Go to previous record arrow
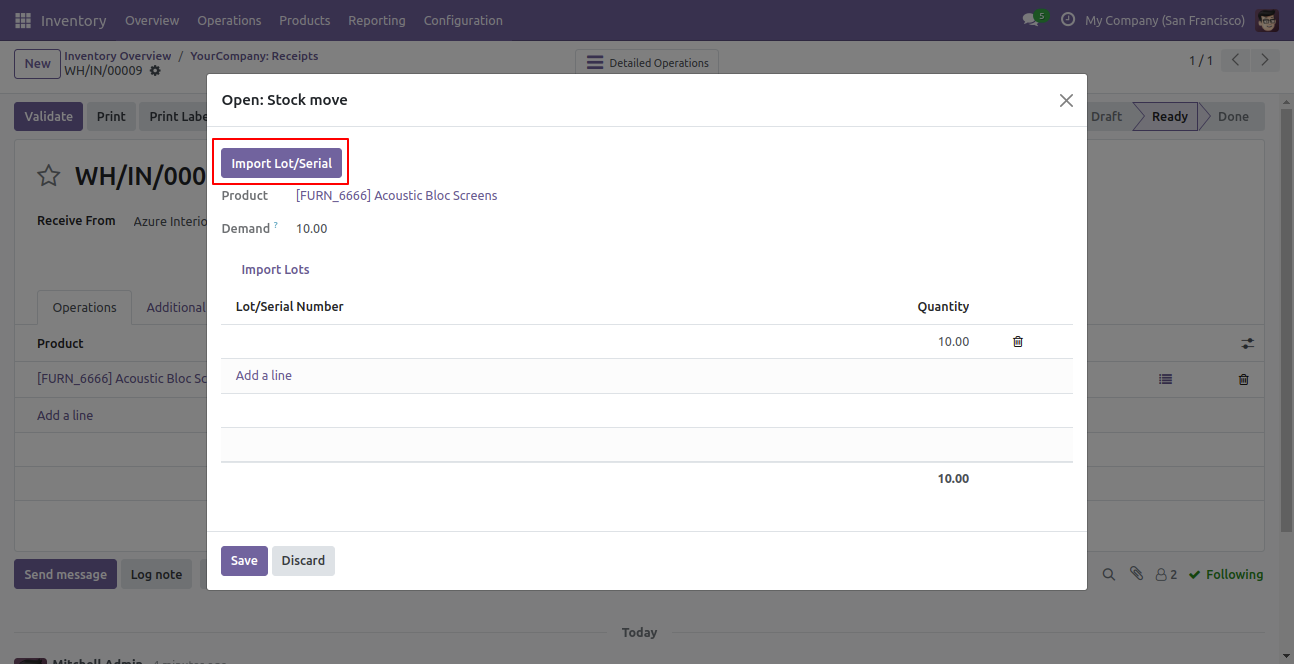Viewport: 1294px width, 664px height. coord(1236,61)
